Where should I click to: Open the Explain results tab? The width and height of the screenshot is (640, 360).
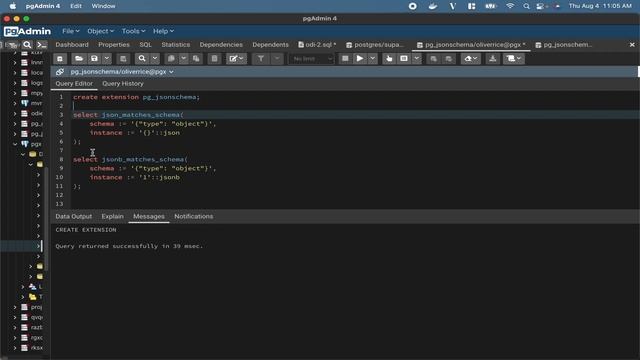click(x=113, y=216)
